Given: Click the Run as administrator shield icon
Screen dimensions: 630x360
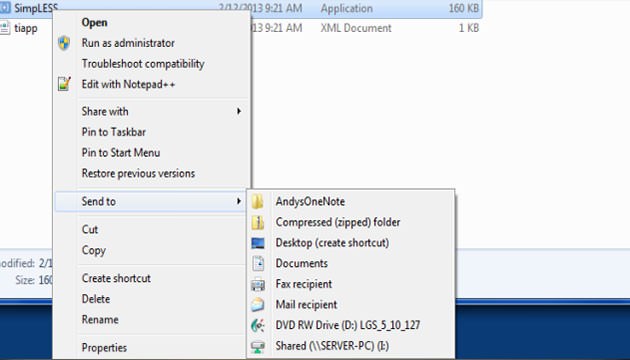Looking at the screenshot, I should click(x=64, y=43).
